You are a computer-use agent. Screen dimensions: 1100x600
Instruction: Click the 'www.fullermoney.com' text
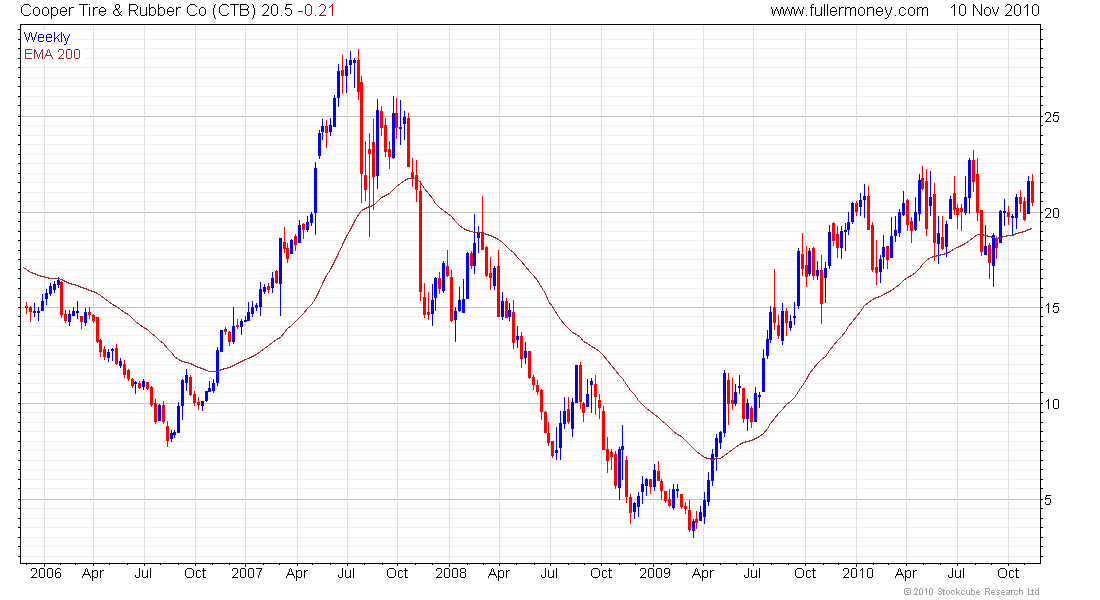coord(850,11)
